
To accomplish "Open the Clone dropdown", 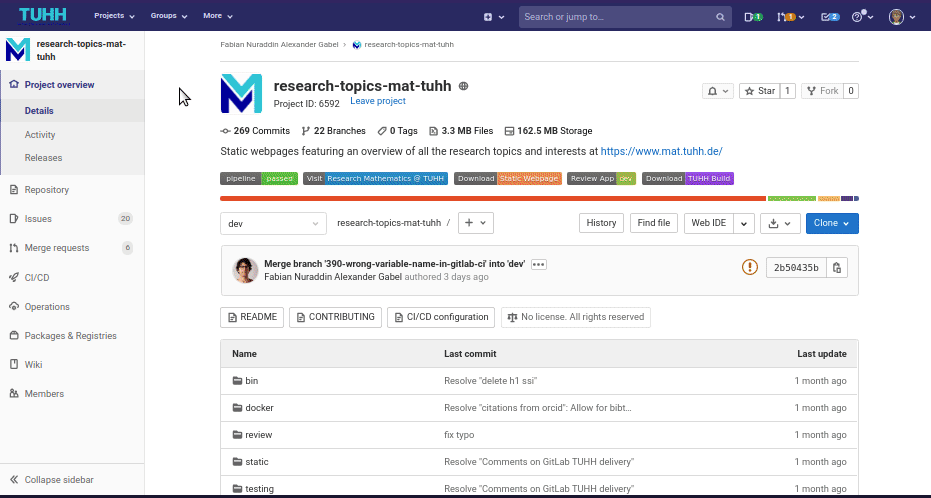I will pyautogui.click(x=832, y=223).
